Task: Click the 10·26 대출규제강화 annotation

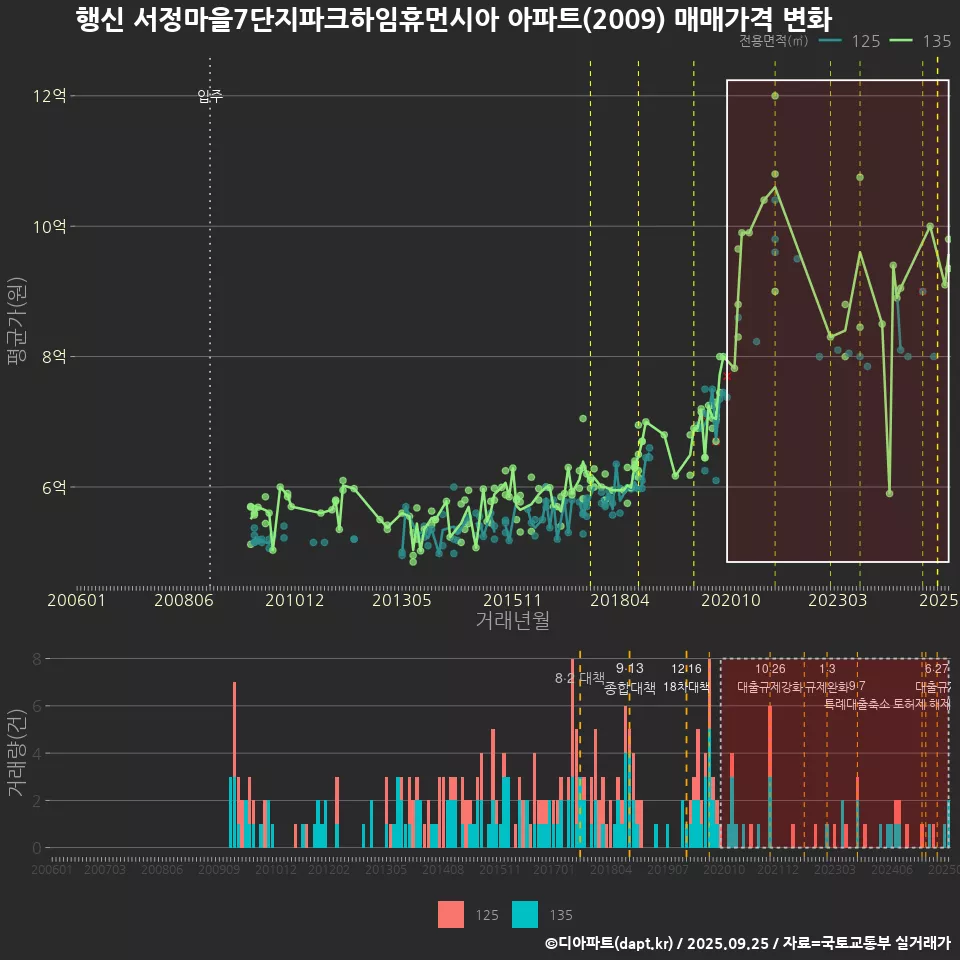Action: [x=770, y=678]
